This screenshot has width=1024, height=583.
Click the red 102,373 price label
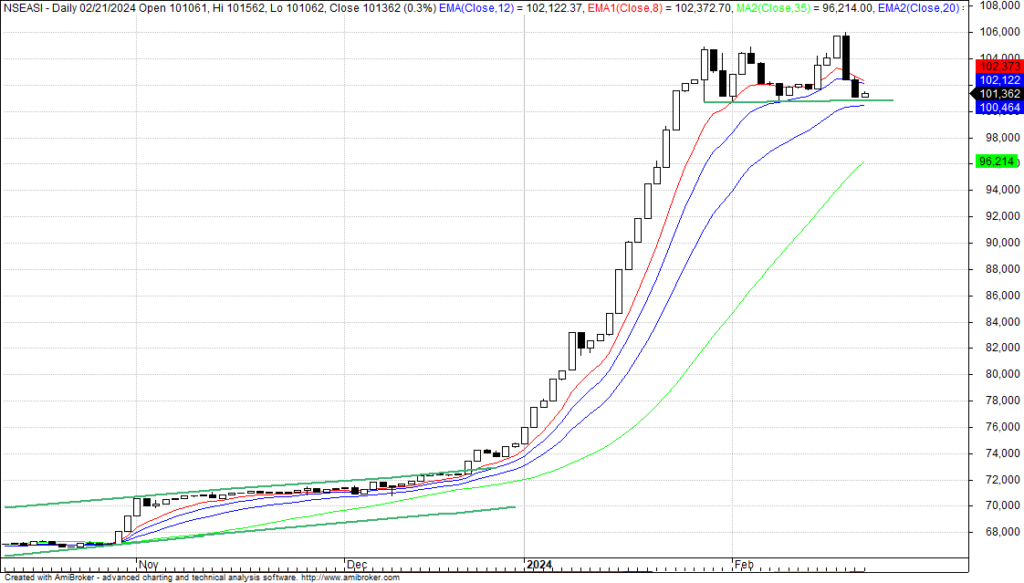(x=996, y=66)
